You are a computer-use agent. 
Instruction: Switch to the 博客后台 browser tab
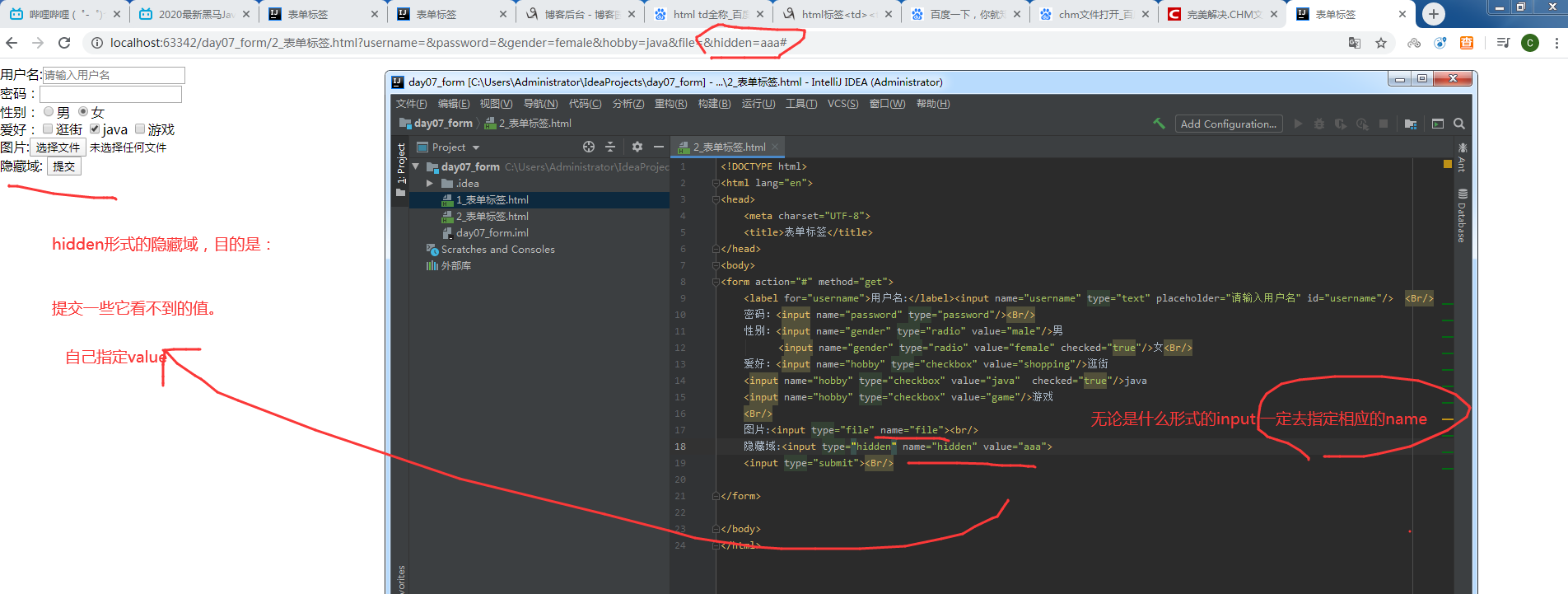click(581, 14)
